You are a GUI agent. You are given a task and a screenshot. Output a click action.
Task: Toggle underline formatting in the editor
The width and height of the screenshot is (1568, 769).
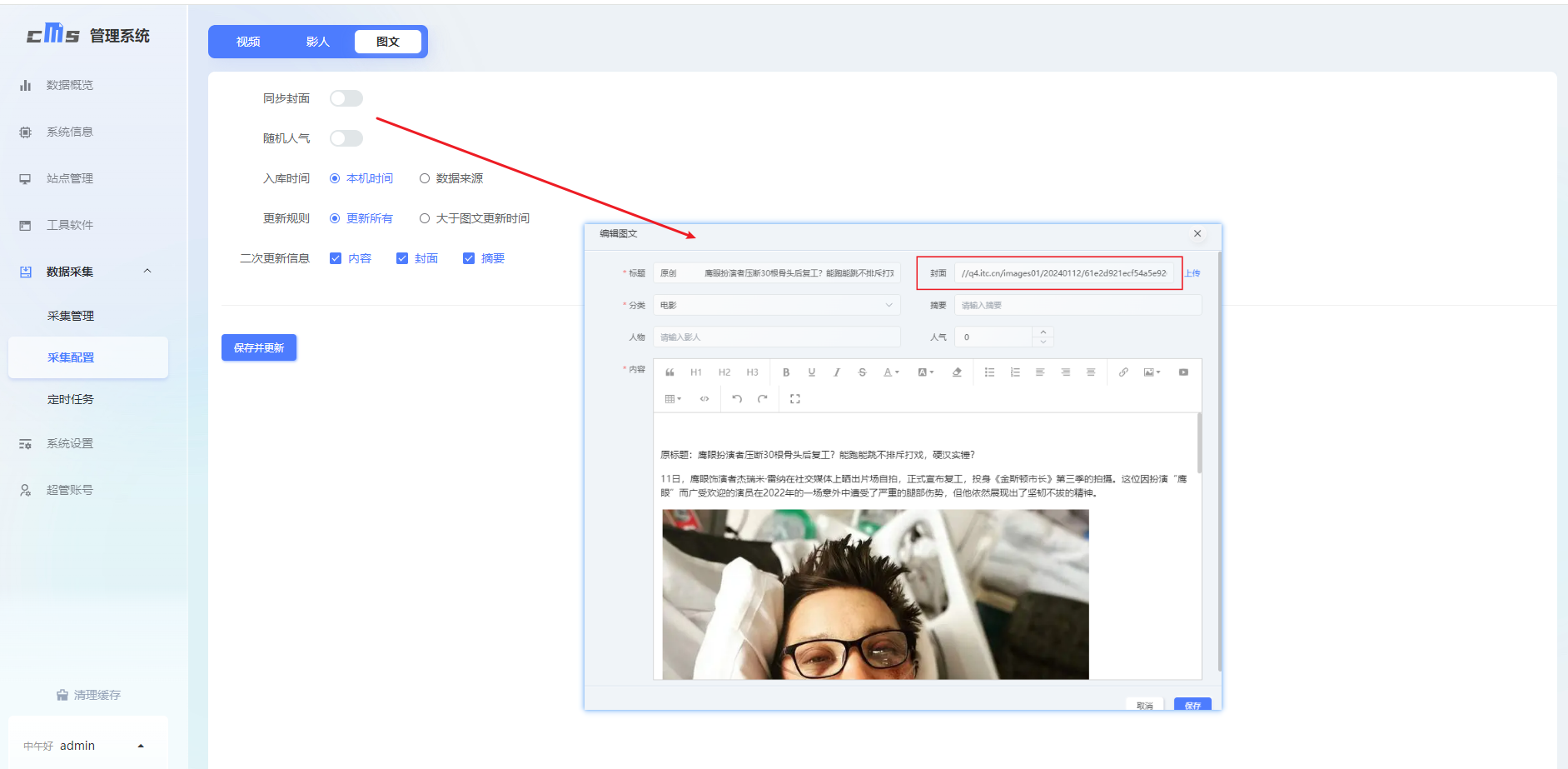pos(812,372)
